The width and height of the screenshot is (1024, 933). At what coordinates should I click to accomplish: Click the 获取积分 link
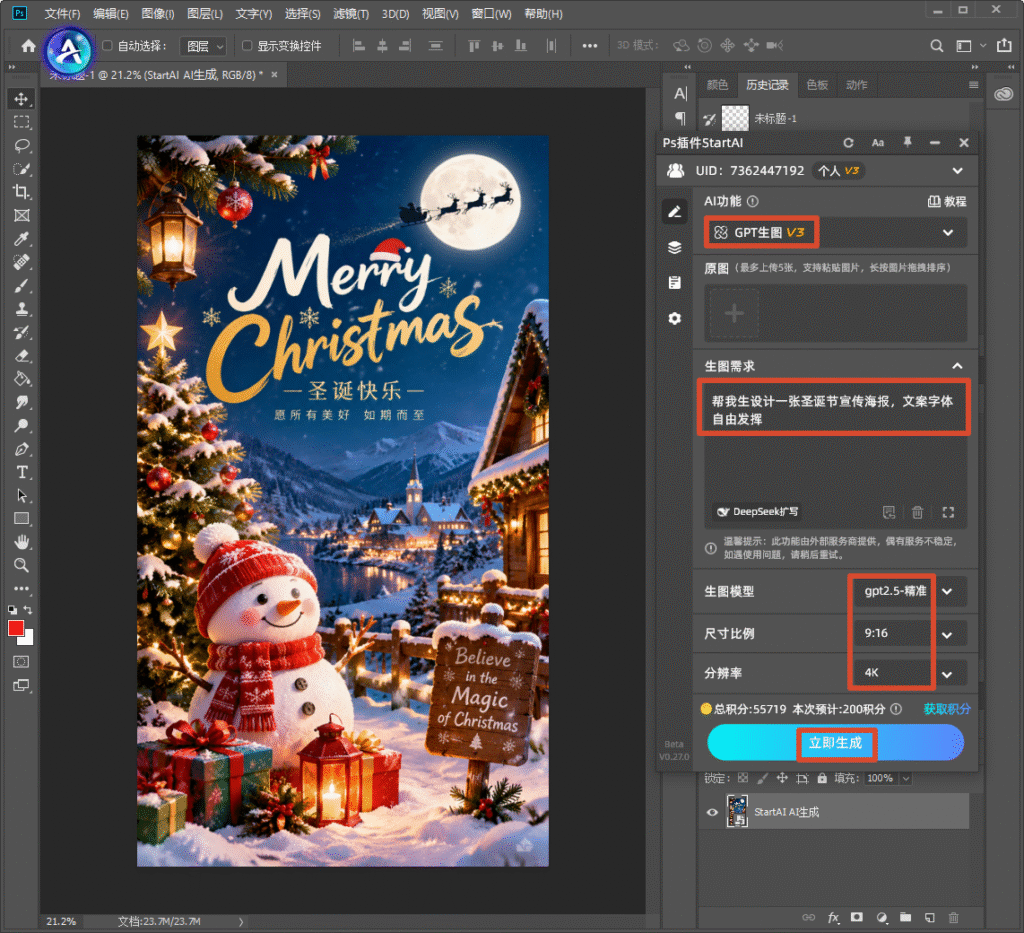tap(947, 709)
